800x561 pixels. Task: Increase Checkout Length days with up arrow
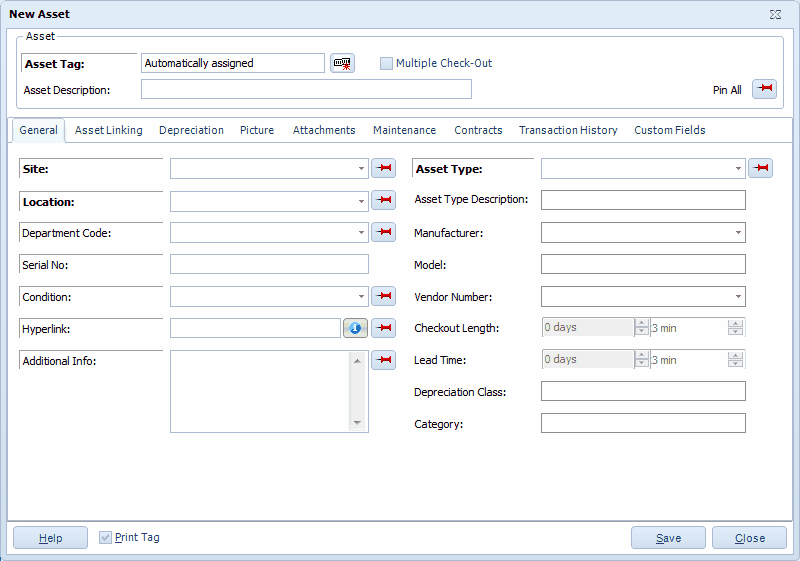click(x=642, y=323)
